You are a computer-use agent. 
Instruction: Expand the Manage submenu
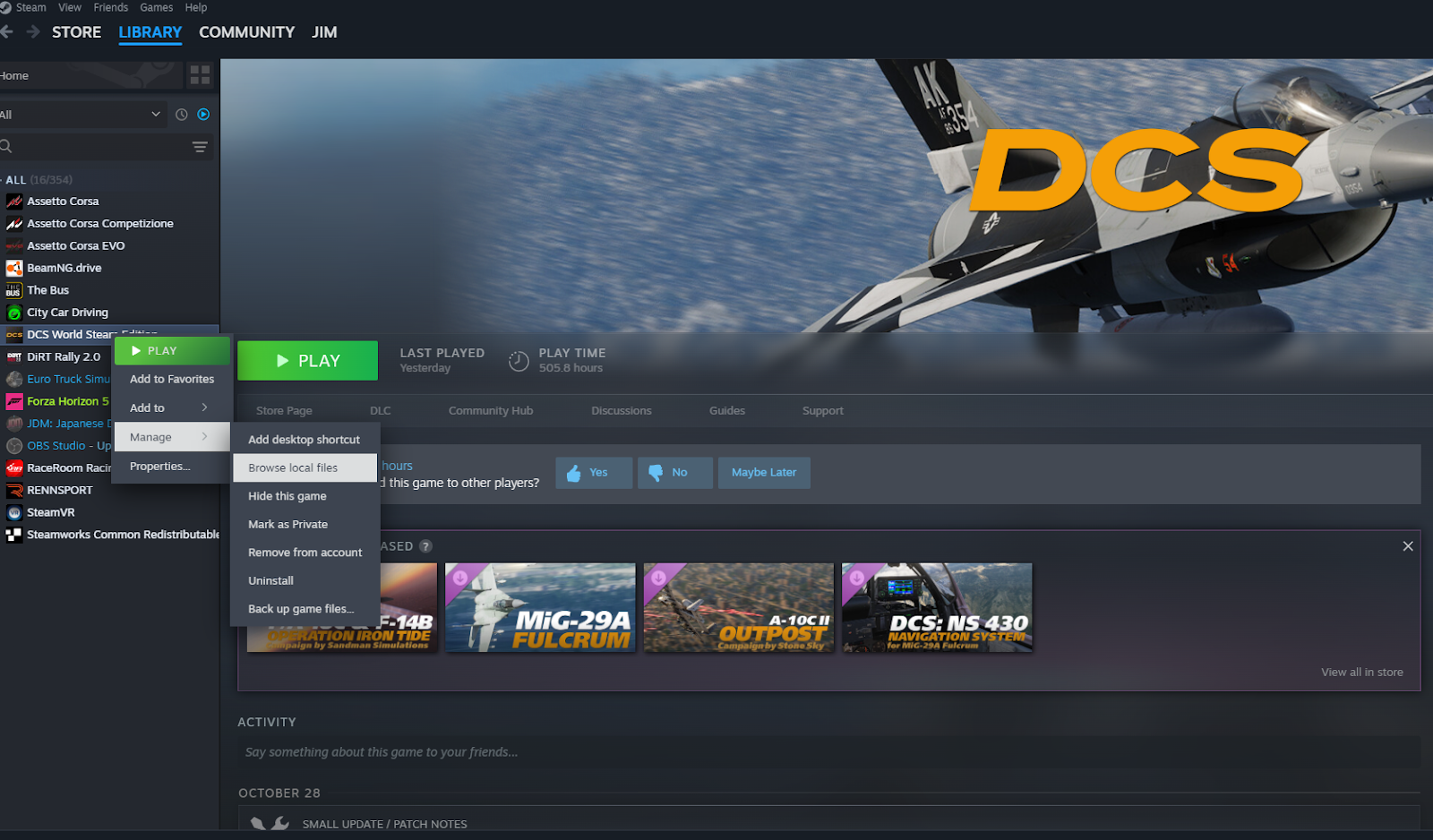pos(172,437)
